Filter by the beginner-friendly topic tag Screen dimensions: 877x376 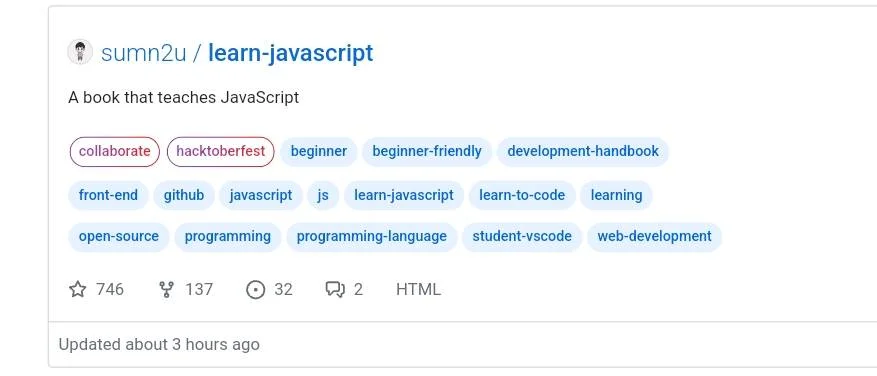(427, 152)
